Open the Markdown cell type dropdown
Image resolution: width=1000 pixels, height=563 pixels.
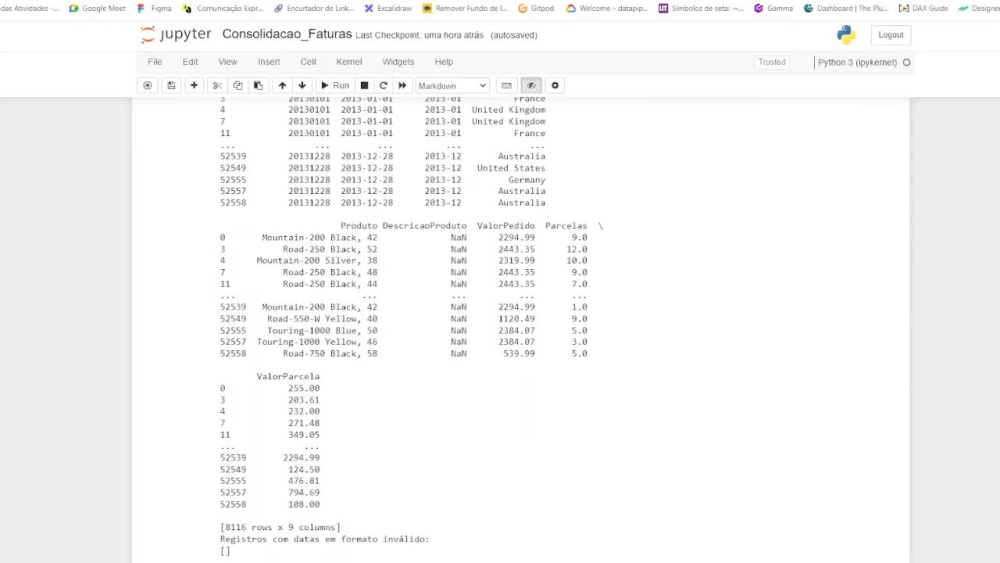[x=452, y=85]
